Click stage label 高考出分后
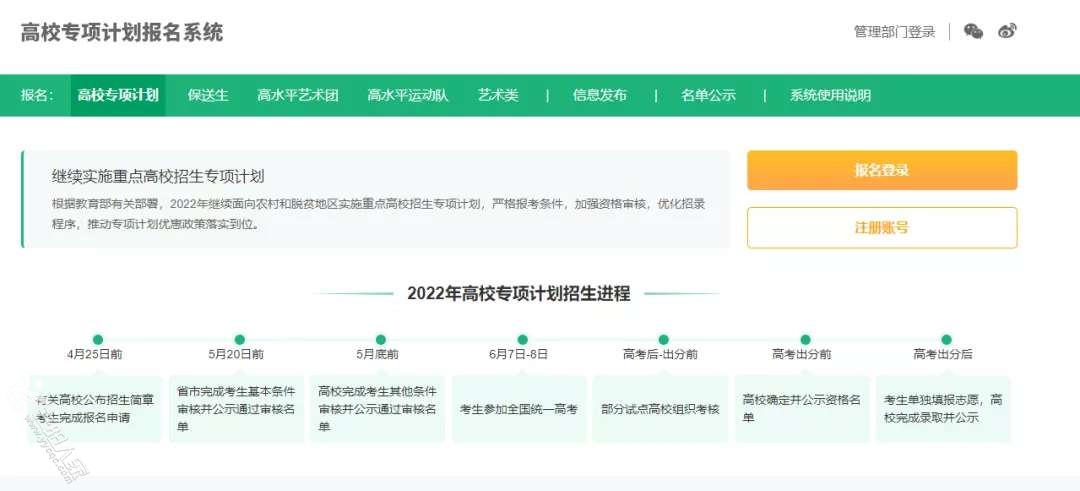The image size is (1080, 491). click(942, 354)
